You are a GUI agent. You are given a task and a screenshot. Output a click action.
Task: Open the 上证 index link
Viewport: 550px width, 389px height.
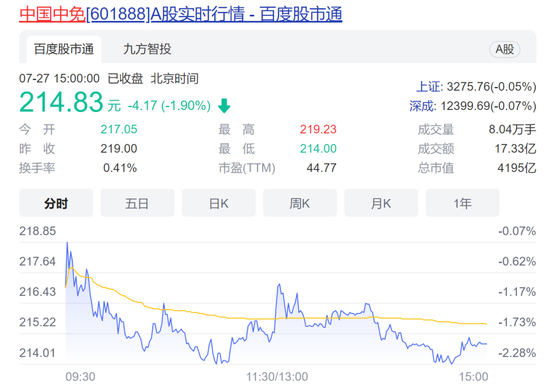(x=428, y=87)
